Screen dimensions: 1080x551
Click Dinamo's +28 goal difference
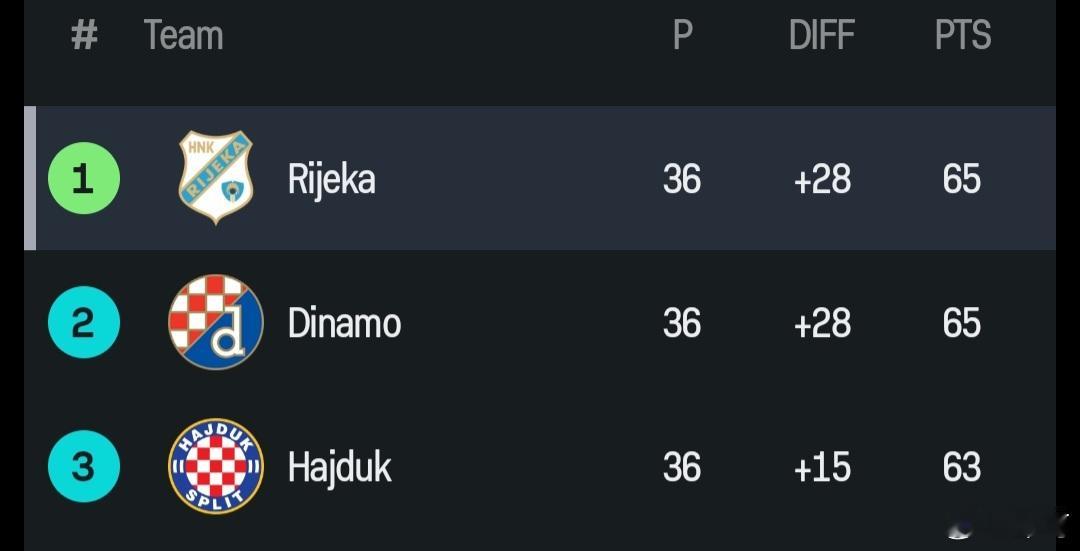point(822,323)
